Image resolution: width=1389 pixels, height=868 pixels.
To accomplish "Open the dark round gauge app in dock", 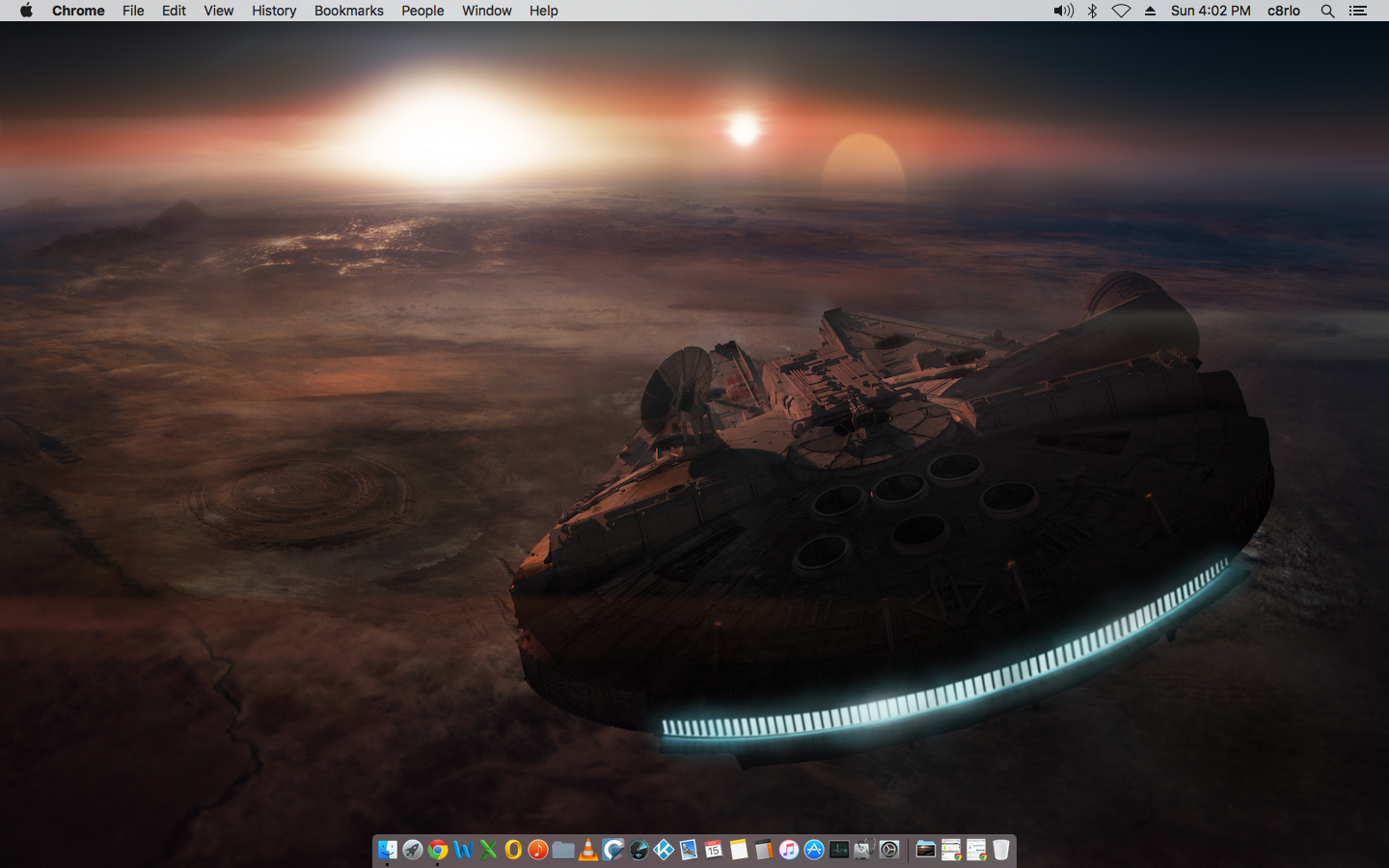I will pyautogui.click(x=639, y=850).
